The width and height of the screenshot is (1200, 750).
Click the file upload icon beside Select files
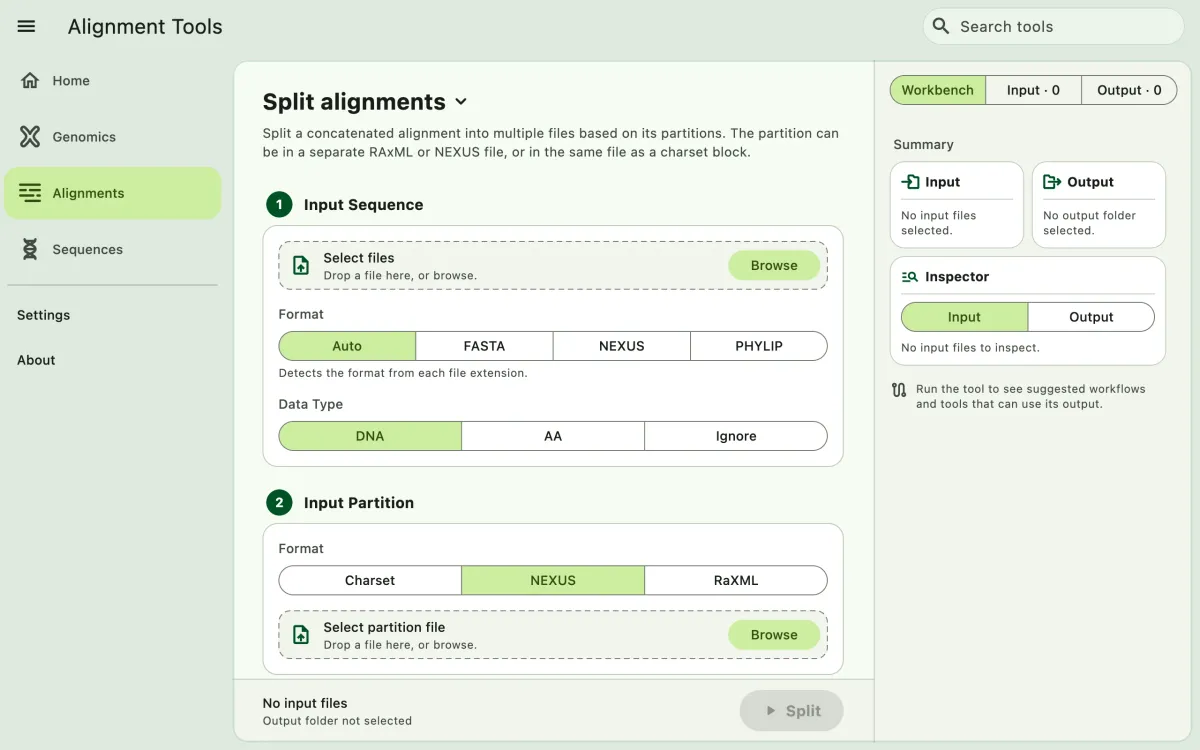301,265
